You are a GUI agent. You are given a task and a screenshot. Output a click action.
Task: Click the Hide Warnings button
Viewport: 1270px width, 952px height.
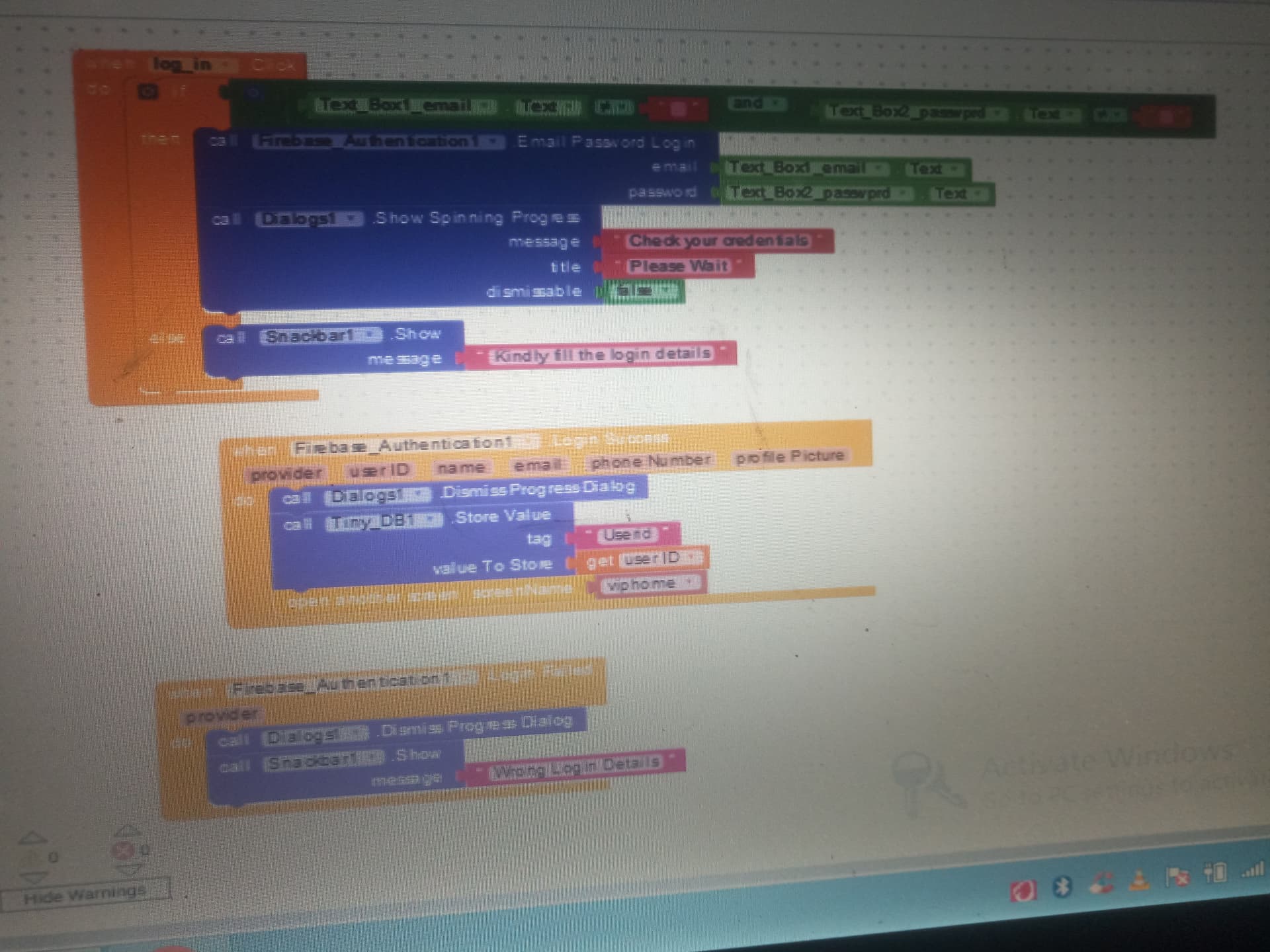(x=85, y=895)
